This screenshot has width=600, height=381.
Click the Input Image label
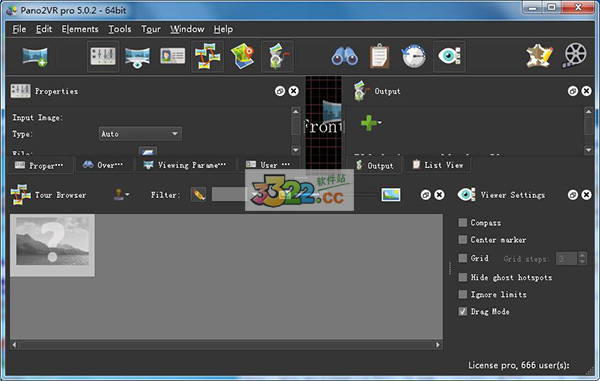click(x=38, y=117)
